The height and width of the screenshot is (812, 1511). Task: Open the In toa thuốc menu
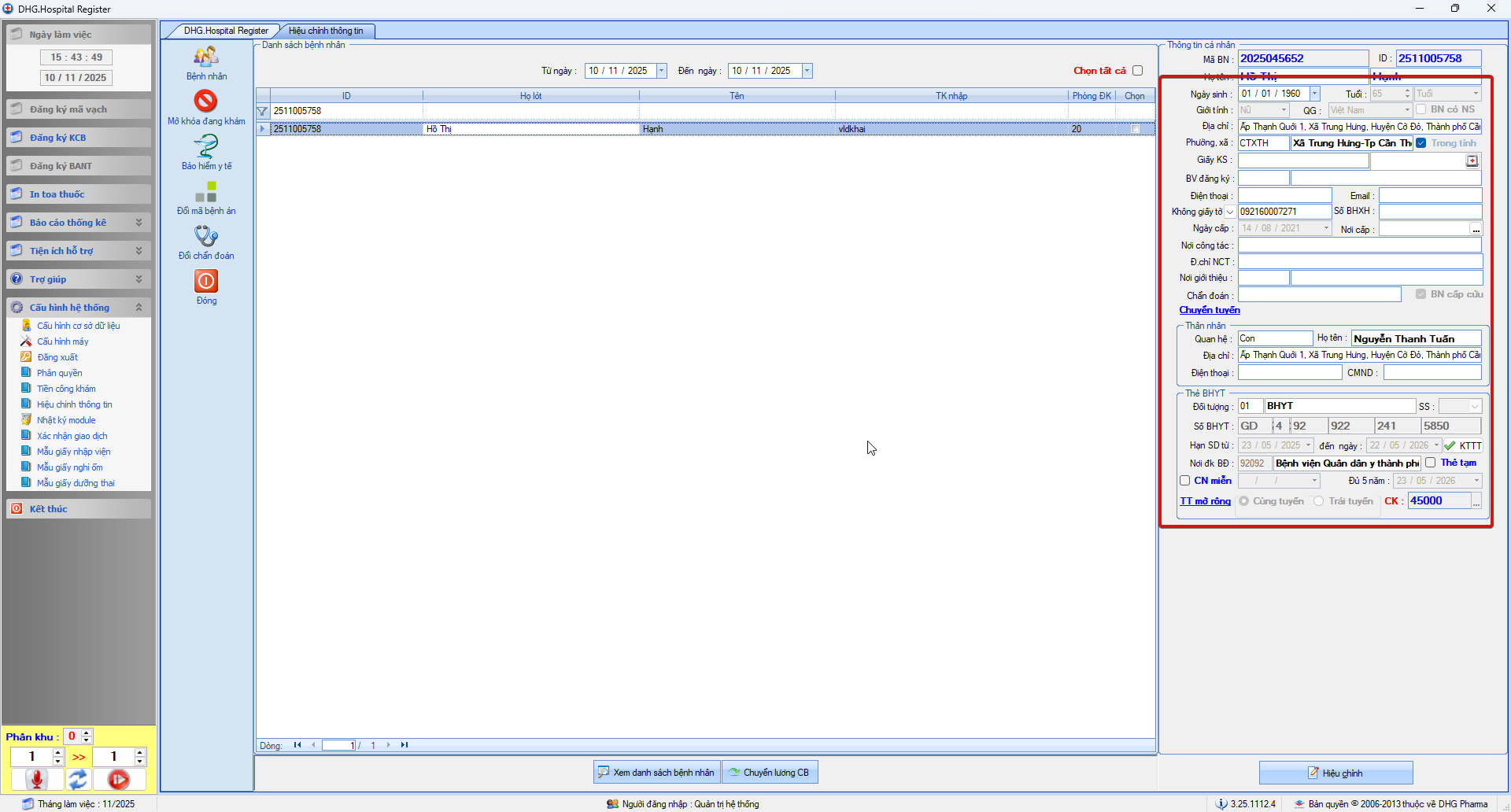[x=78, y=194]
